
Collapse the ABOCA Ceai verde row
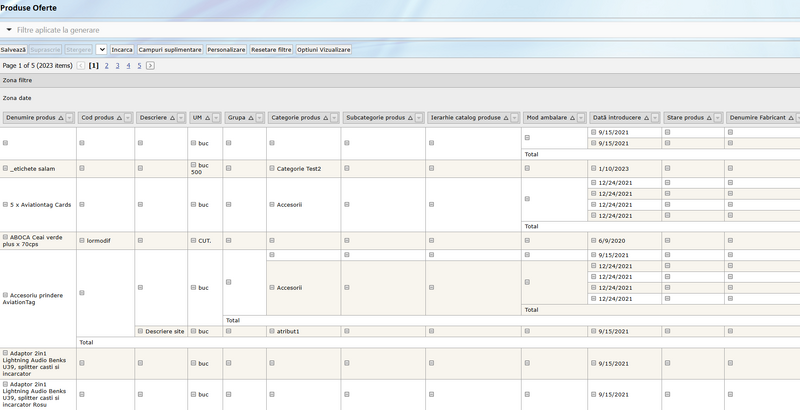pyautogui.click(x=5, y=238)
